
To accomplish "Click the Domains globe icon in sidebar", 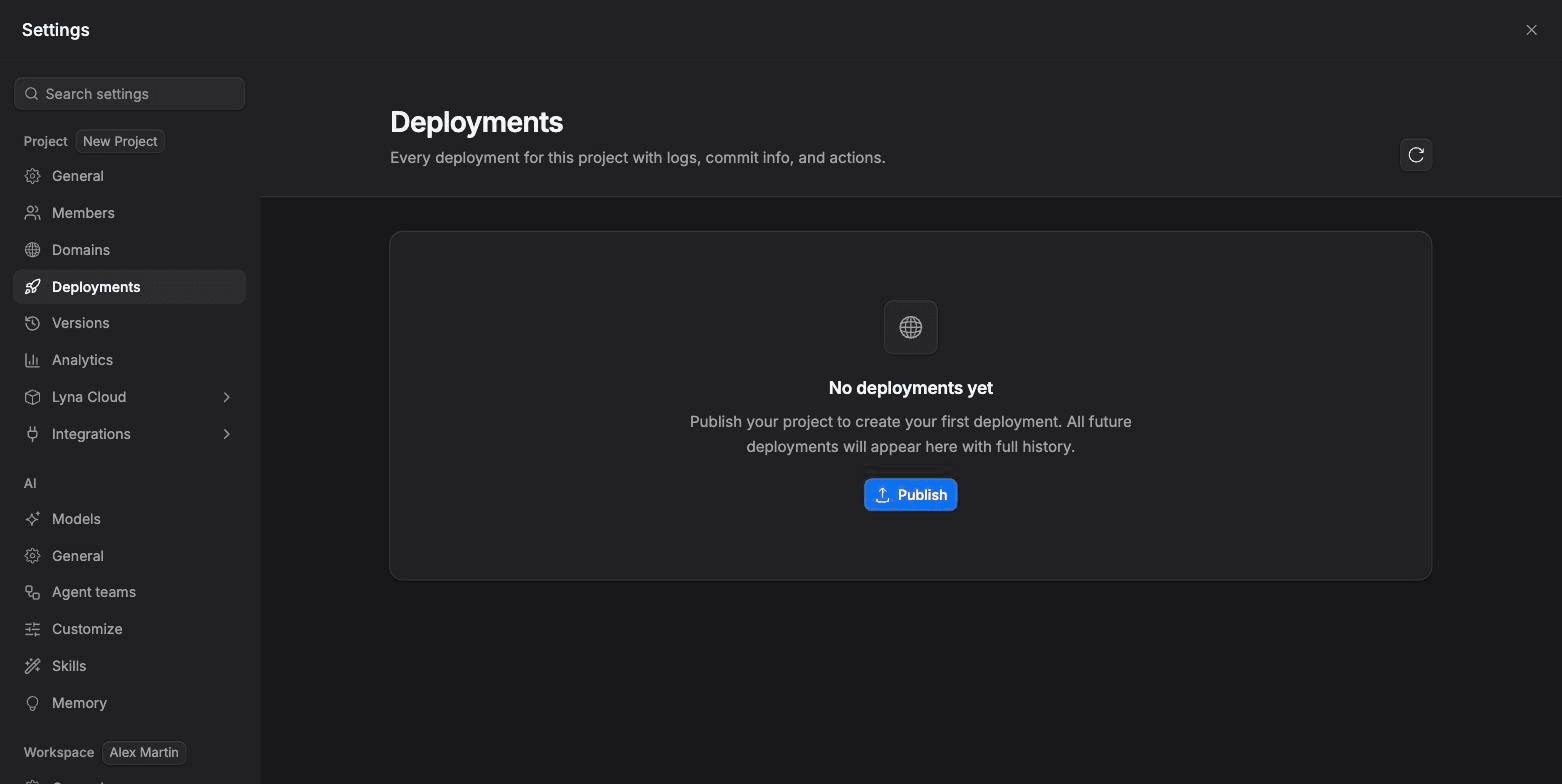I will (x=33, y=250).
